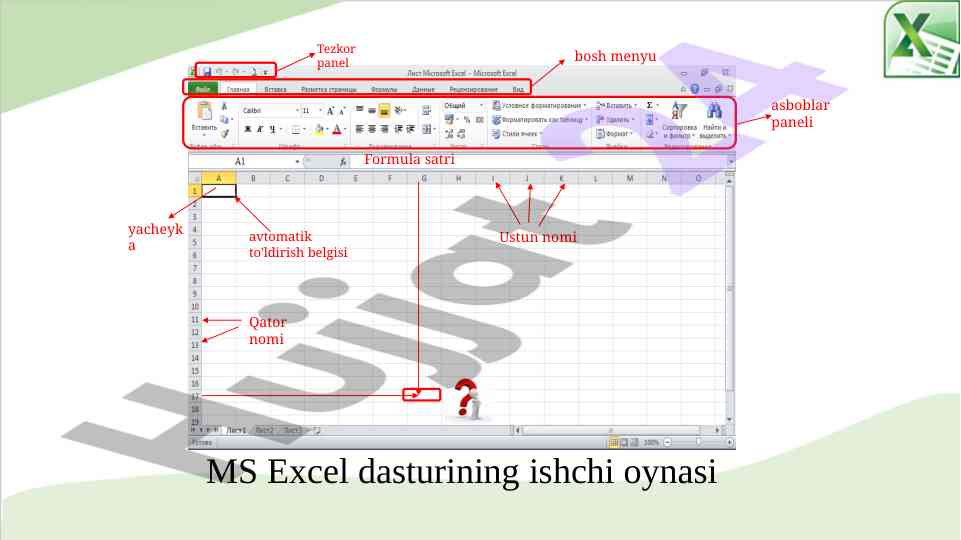Click the Fill Color bucket swatch
Screen dimensions: 961x540
(319, 129)
